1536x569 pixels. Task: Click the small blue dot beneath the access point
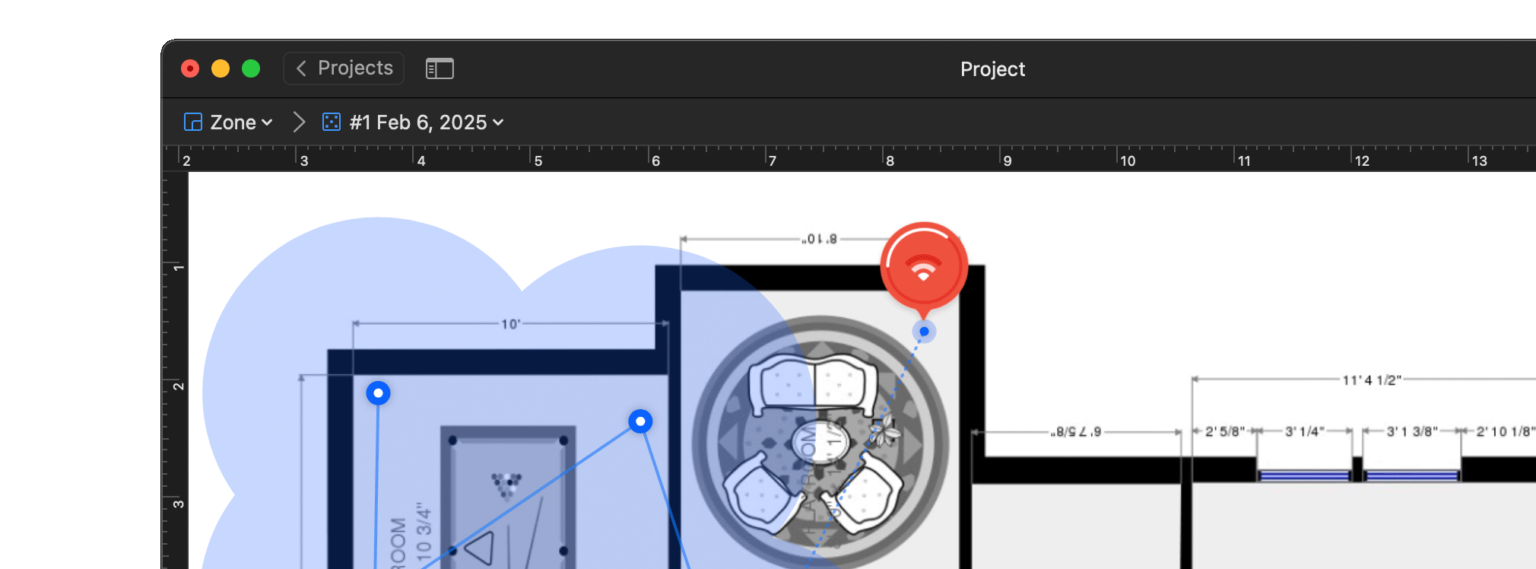(924, 331)
